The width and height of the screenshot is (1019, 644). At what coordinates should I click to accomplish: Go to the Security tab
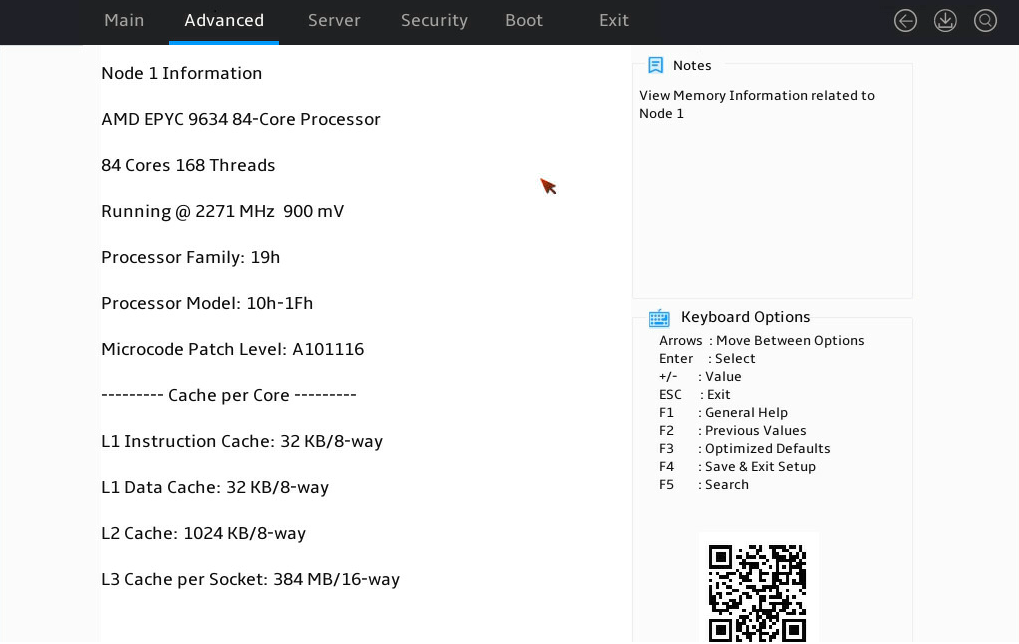(x=434, y=21)
